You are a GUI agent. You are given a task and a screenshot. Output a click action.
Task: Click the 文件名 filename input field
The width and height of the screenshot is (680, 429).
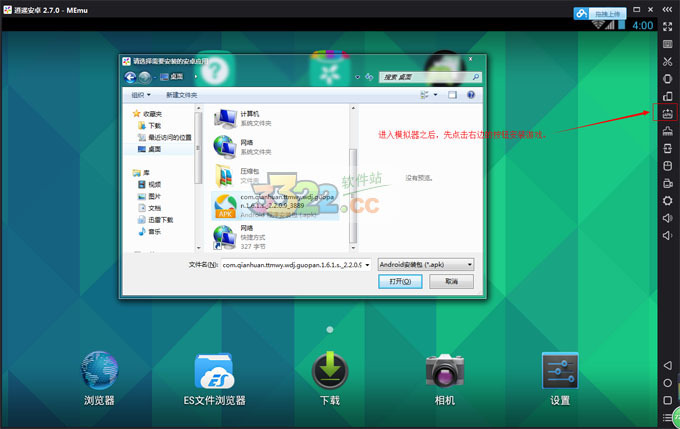(x=292, y=265)
